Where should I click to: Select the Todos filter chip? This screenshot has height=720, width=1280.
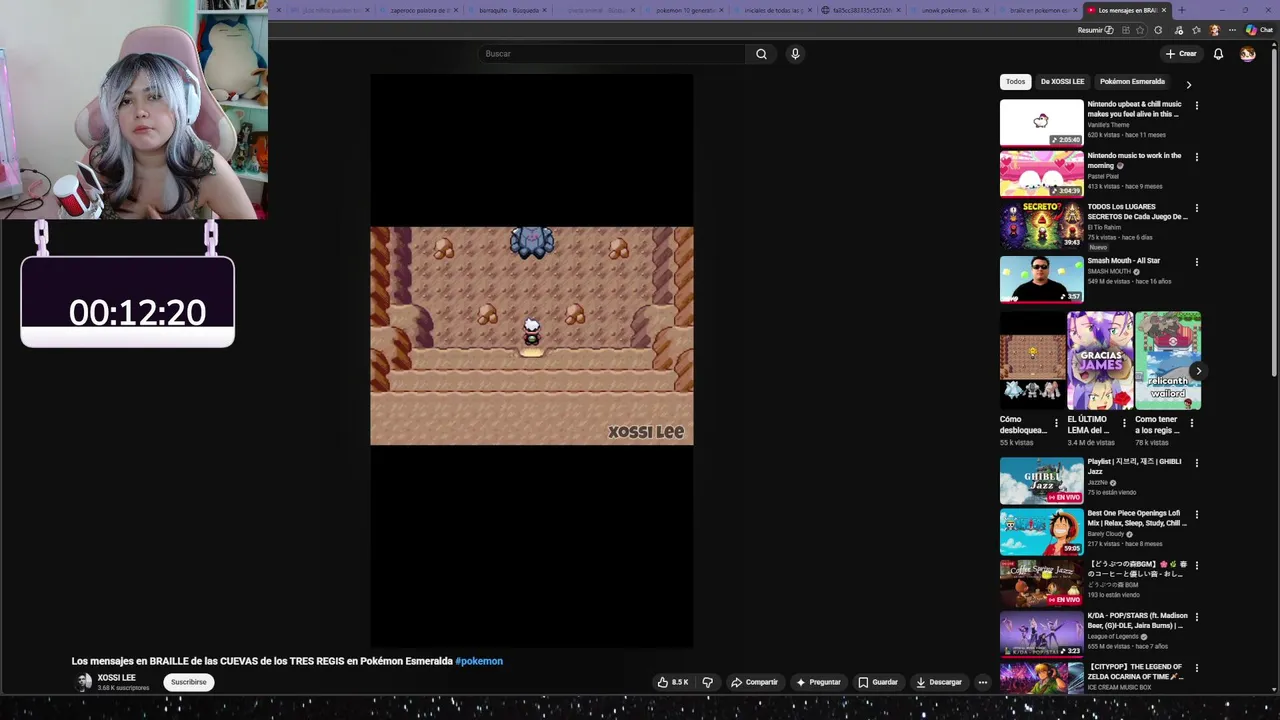(1015, 82)
